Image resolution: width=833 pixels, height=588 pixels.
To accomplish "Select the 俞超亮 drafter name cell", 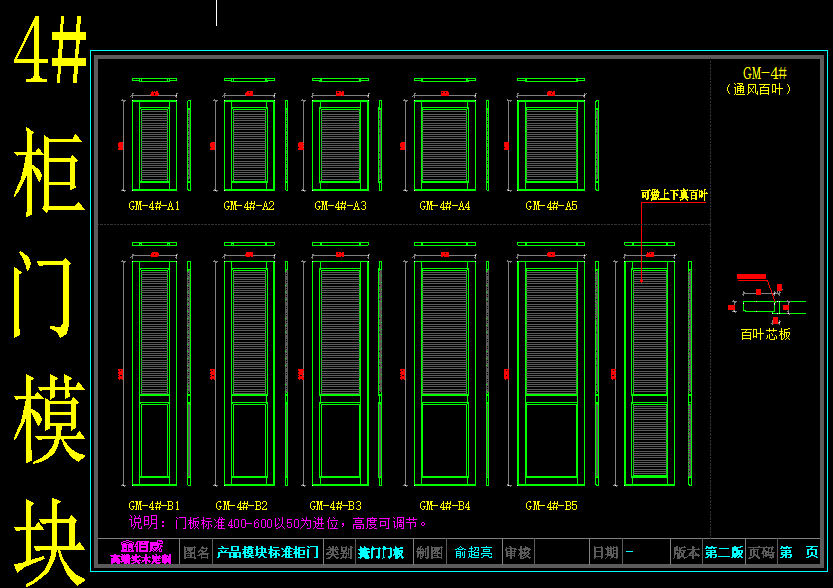I will point(474,552).
